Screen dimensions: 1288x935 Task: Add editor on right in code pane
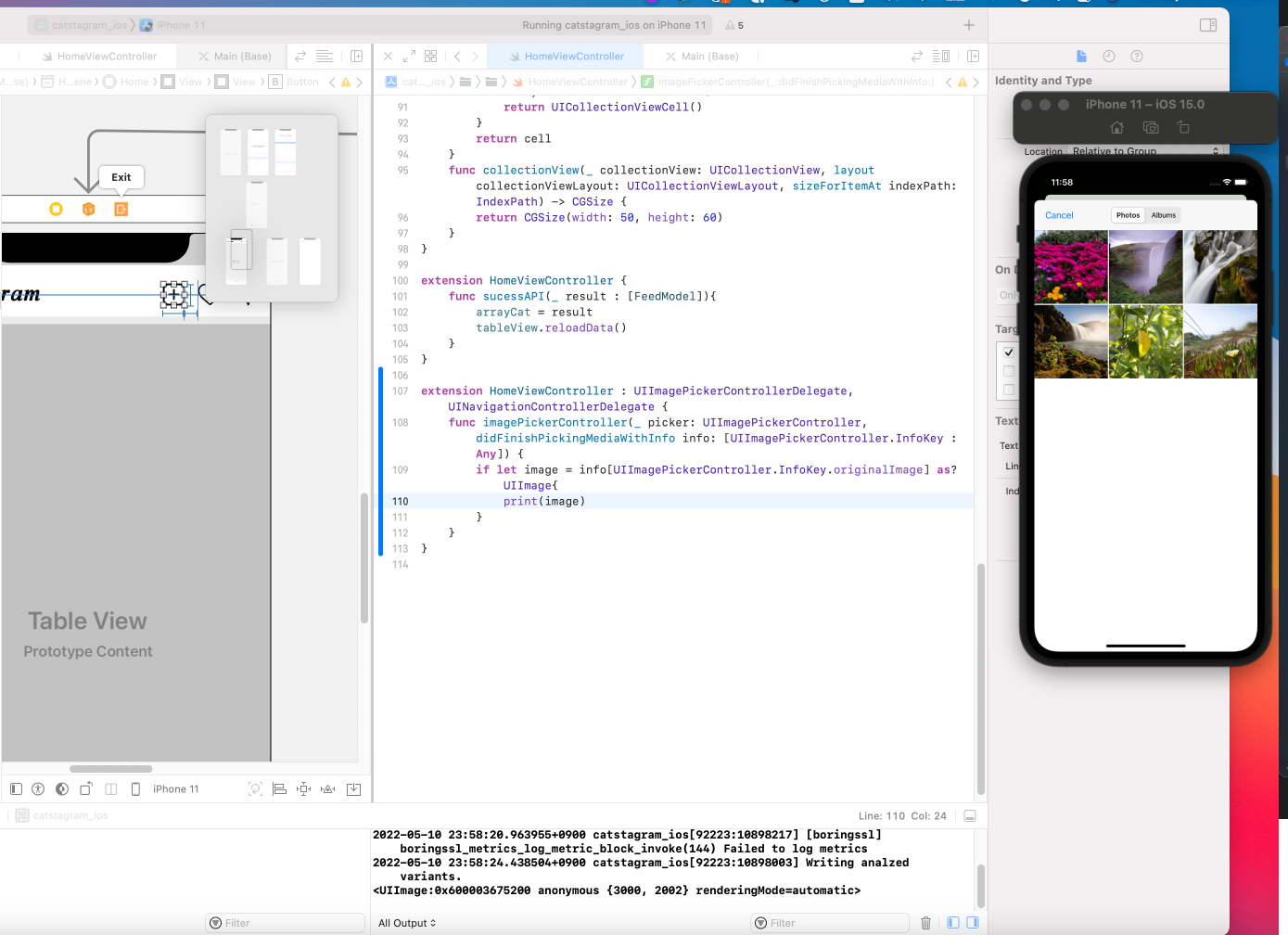click(x=973, y=57)
